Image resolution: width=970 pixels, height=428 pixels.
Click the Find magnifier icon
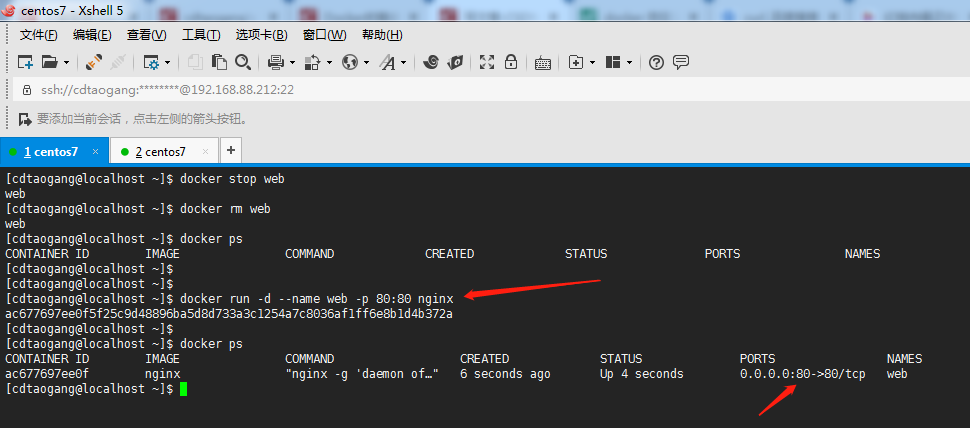click(x=242, y=62)
